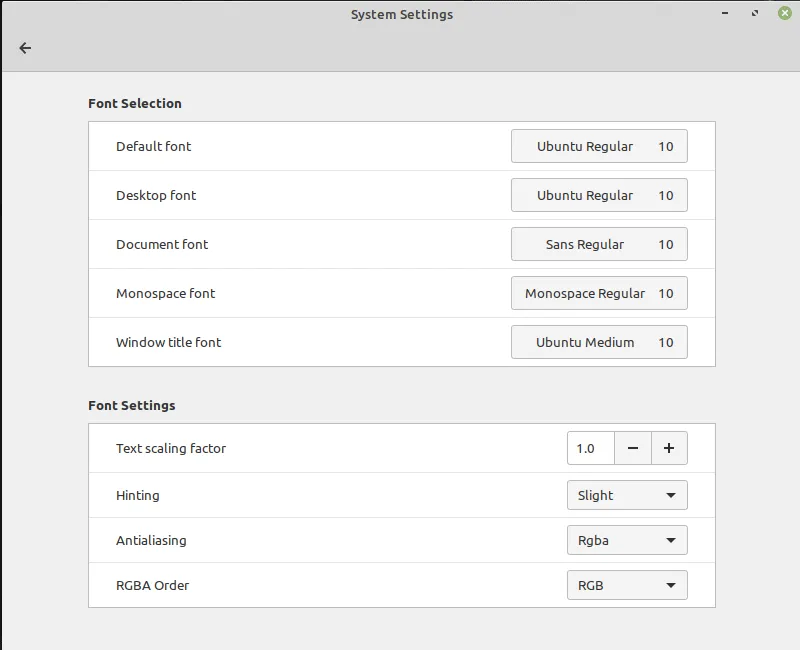The width and height of the screenshot is (800, 650).
Task: Increase text scaling with the plus button
Action: (669, 449)
